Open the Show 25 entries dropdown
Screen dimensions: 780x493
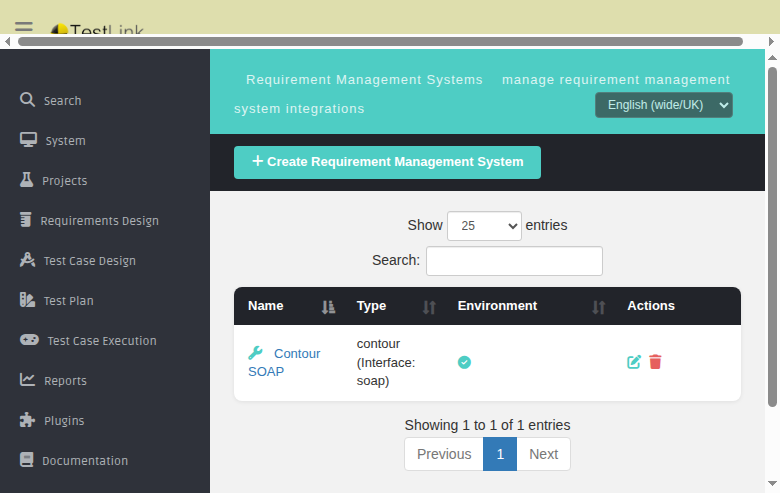(x=484, y=226)
